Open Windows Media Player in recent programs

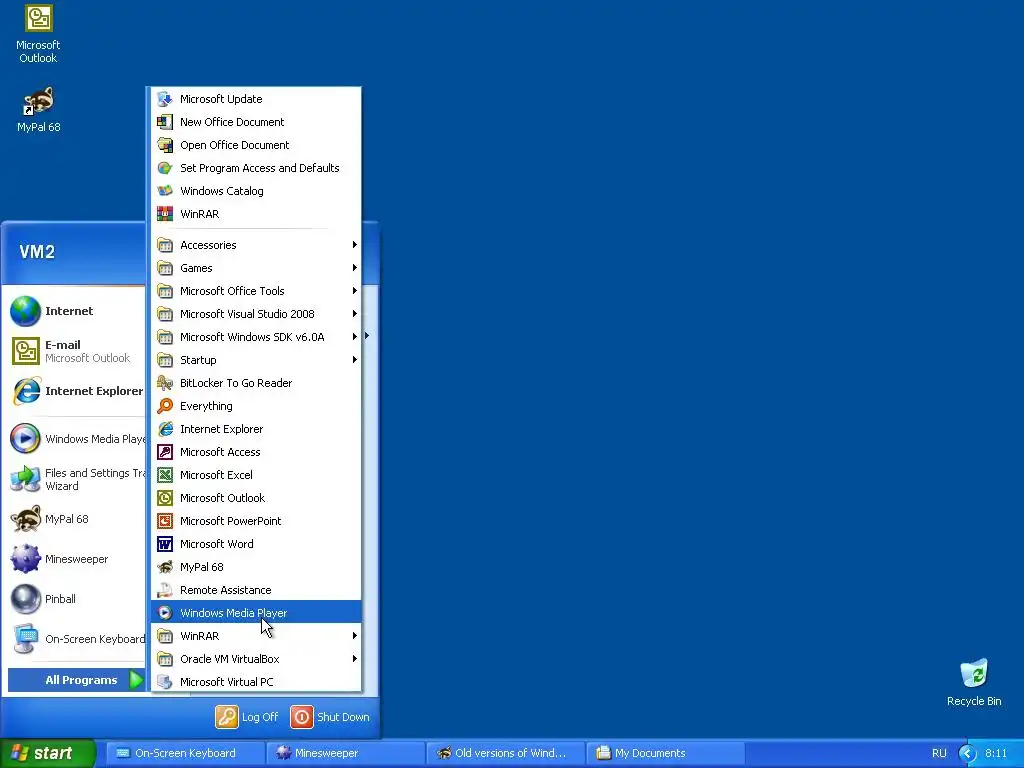pos(77,439)
